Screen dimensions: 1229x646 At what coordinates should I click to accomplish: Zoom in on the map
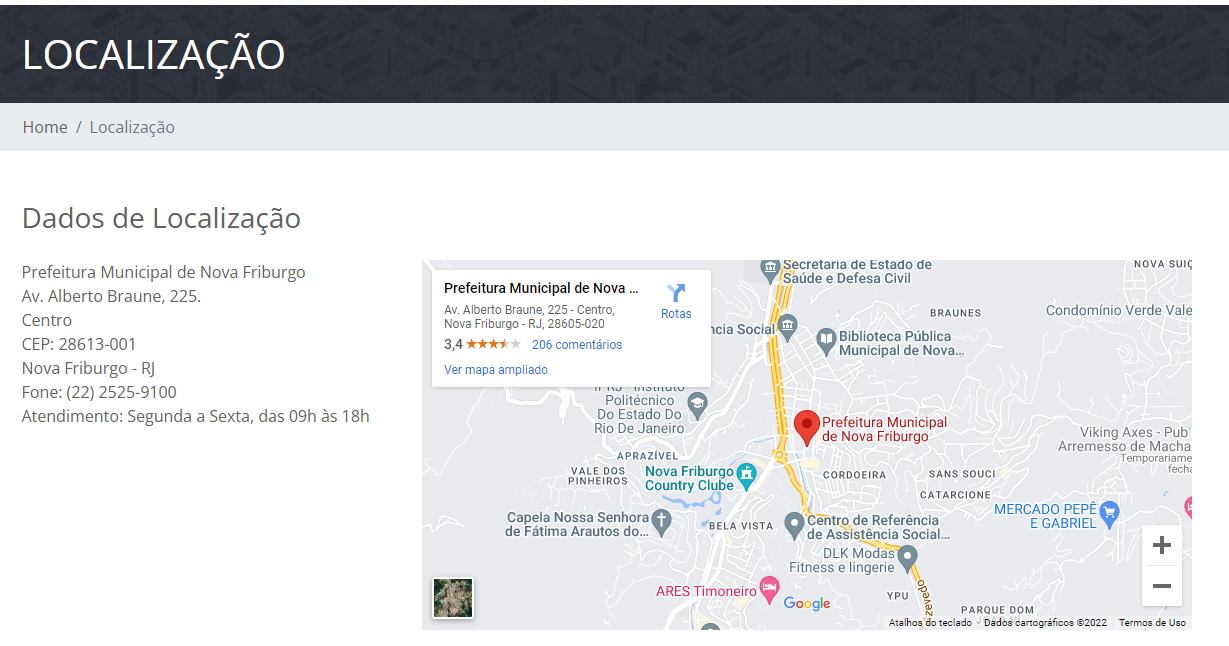pyautogui.click(x=1161, y=545)
